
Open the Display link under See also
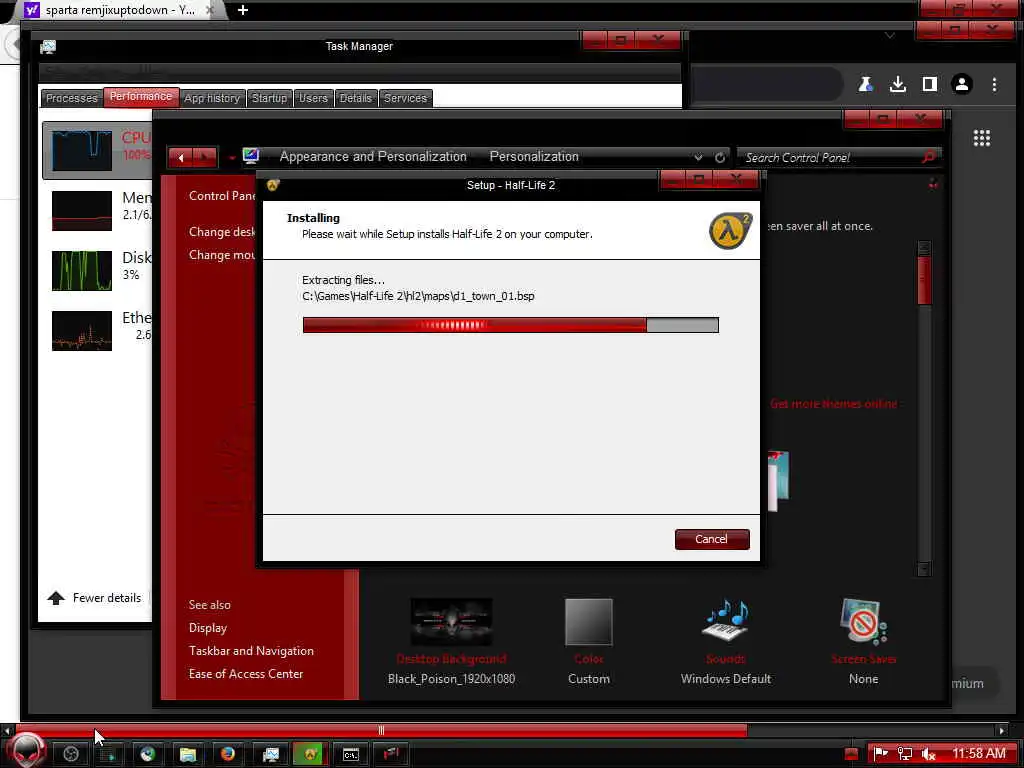pyautogui.click(x=208, y=628)
